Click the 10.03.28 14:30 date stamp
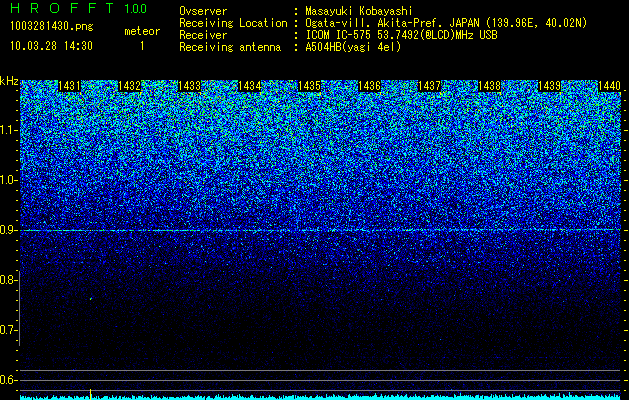Viewport: 629px width, 400px height. (51, 46)
